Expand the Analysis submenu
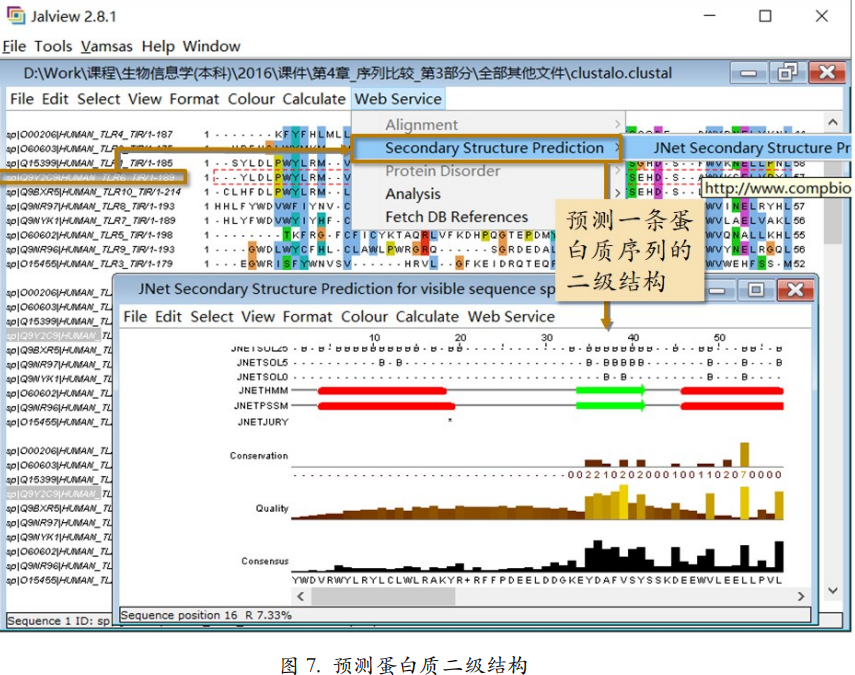Screen dimensions: 855x675 (487, 194)
